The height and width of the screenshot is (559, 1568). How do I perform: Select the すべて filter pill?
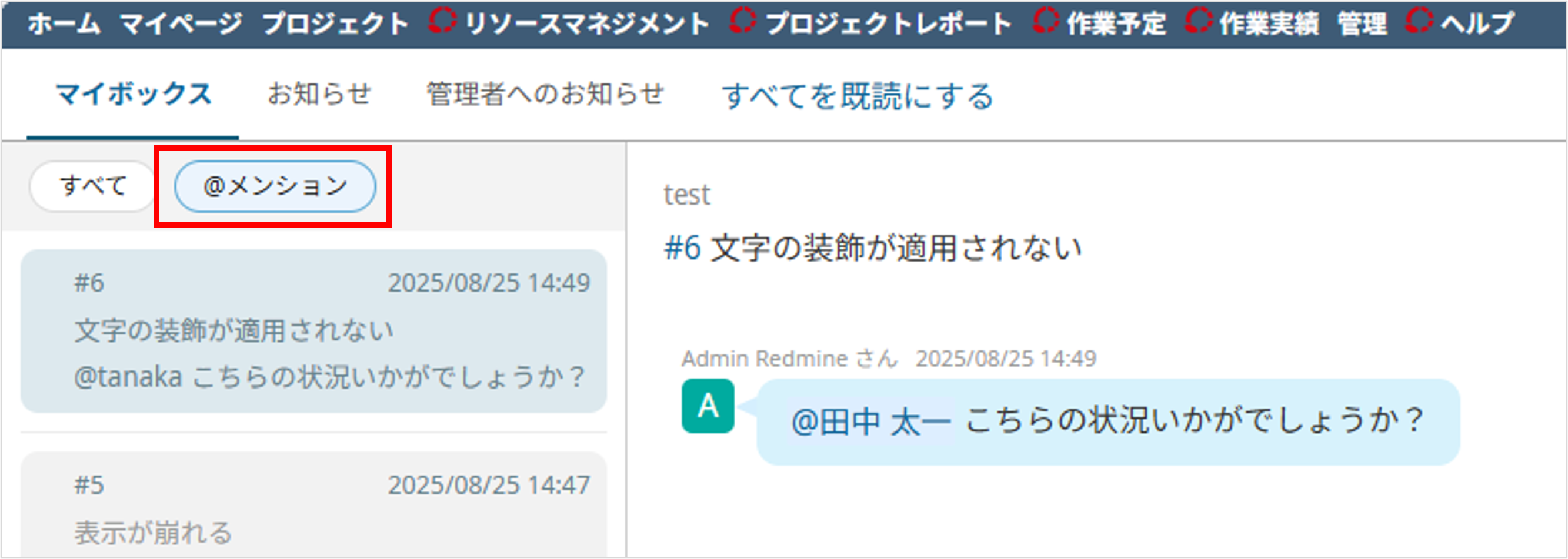pos(92,186)
